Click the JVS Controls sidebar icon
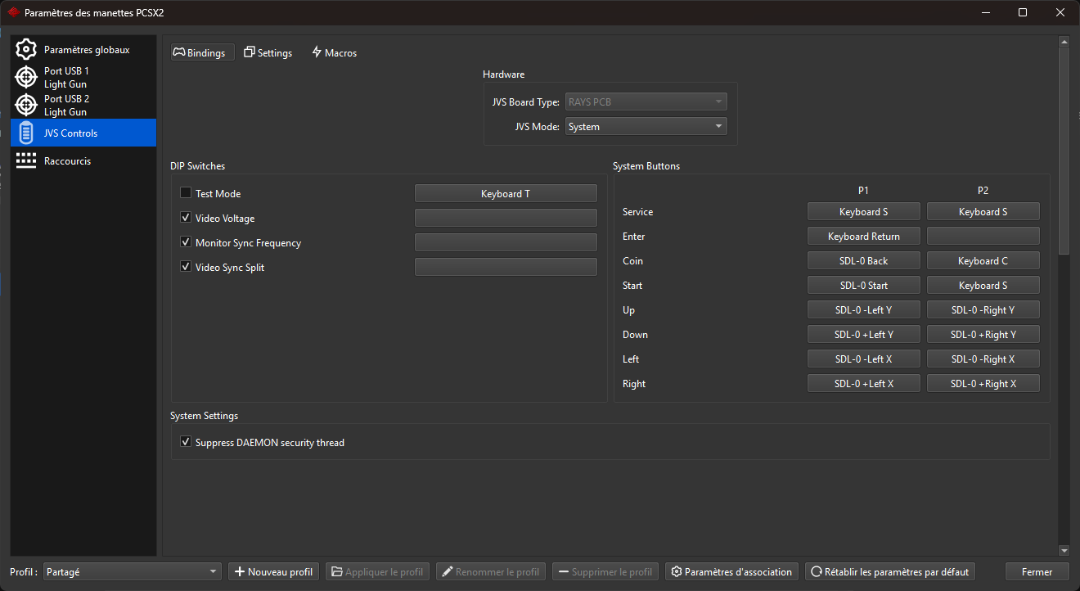The width and height of the screenshot is (1080, 591). [26, 133]
